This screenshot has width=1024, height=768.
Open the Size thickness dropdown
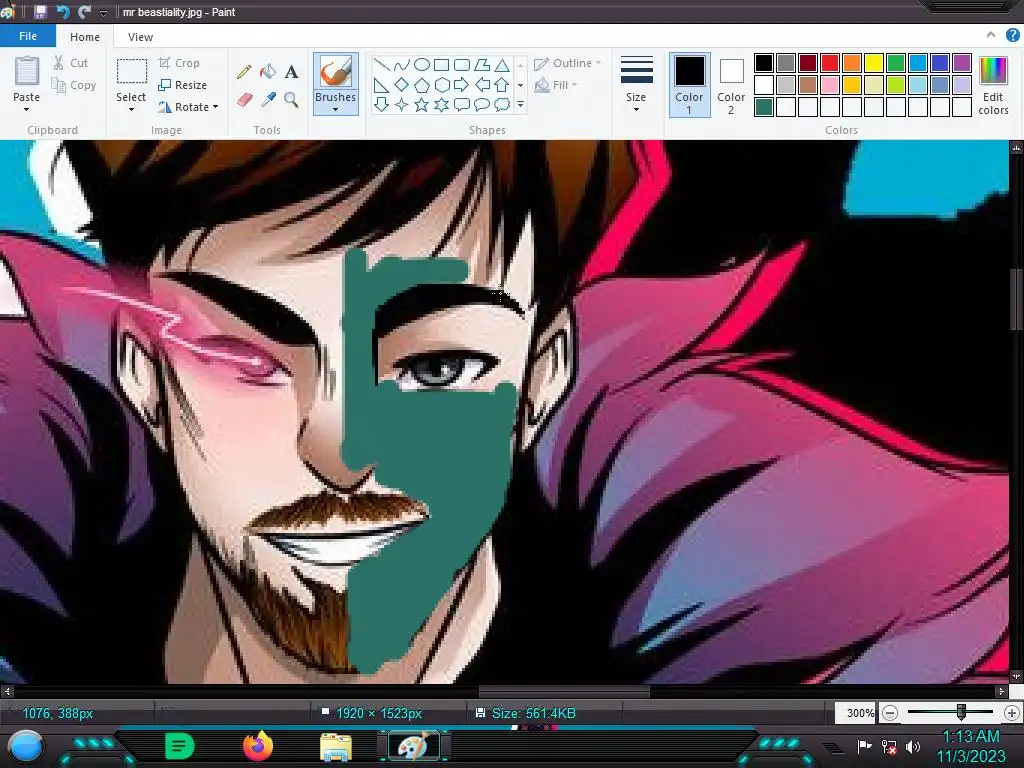[636, 84]
